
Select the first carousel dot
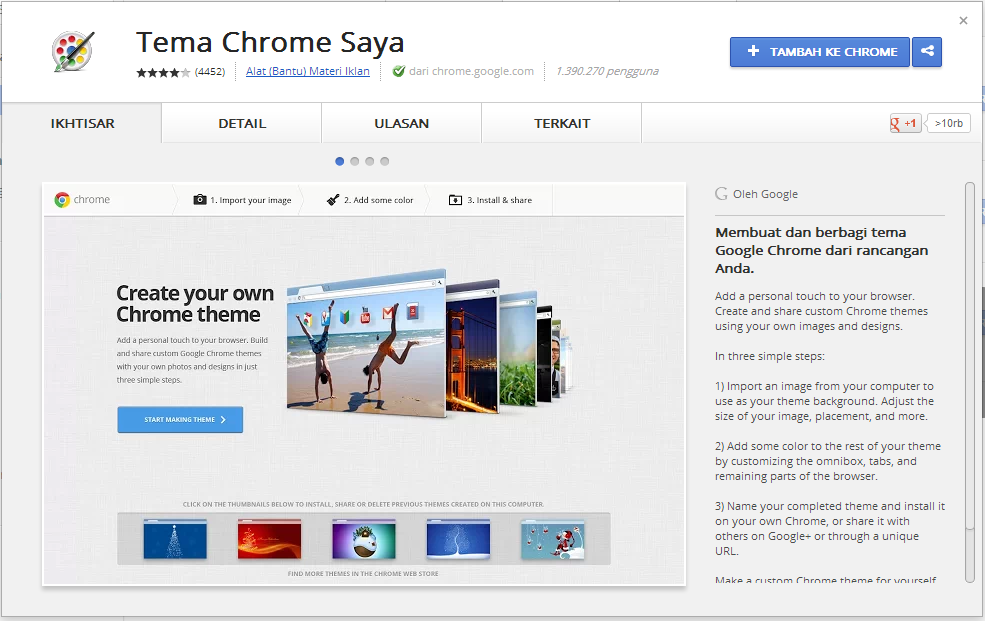click(340, 161)
